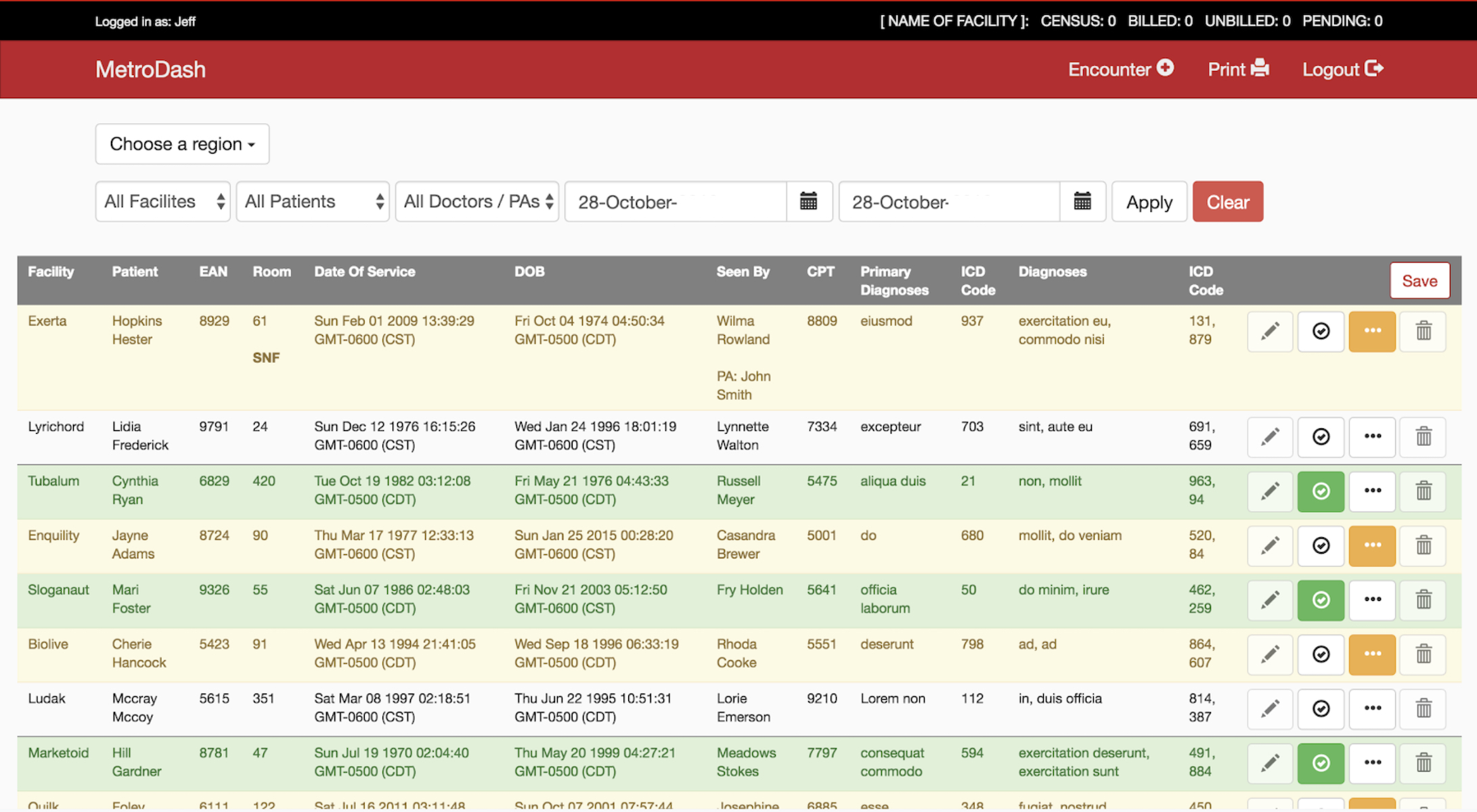Image resolution: width=1477 pixels, height=812 pixels.
Task: Click the start date input field
Action: (x=676, y=201)
